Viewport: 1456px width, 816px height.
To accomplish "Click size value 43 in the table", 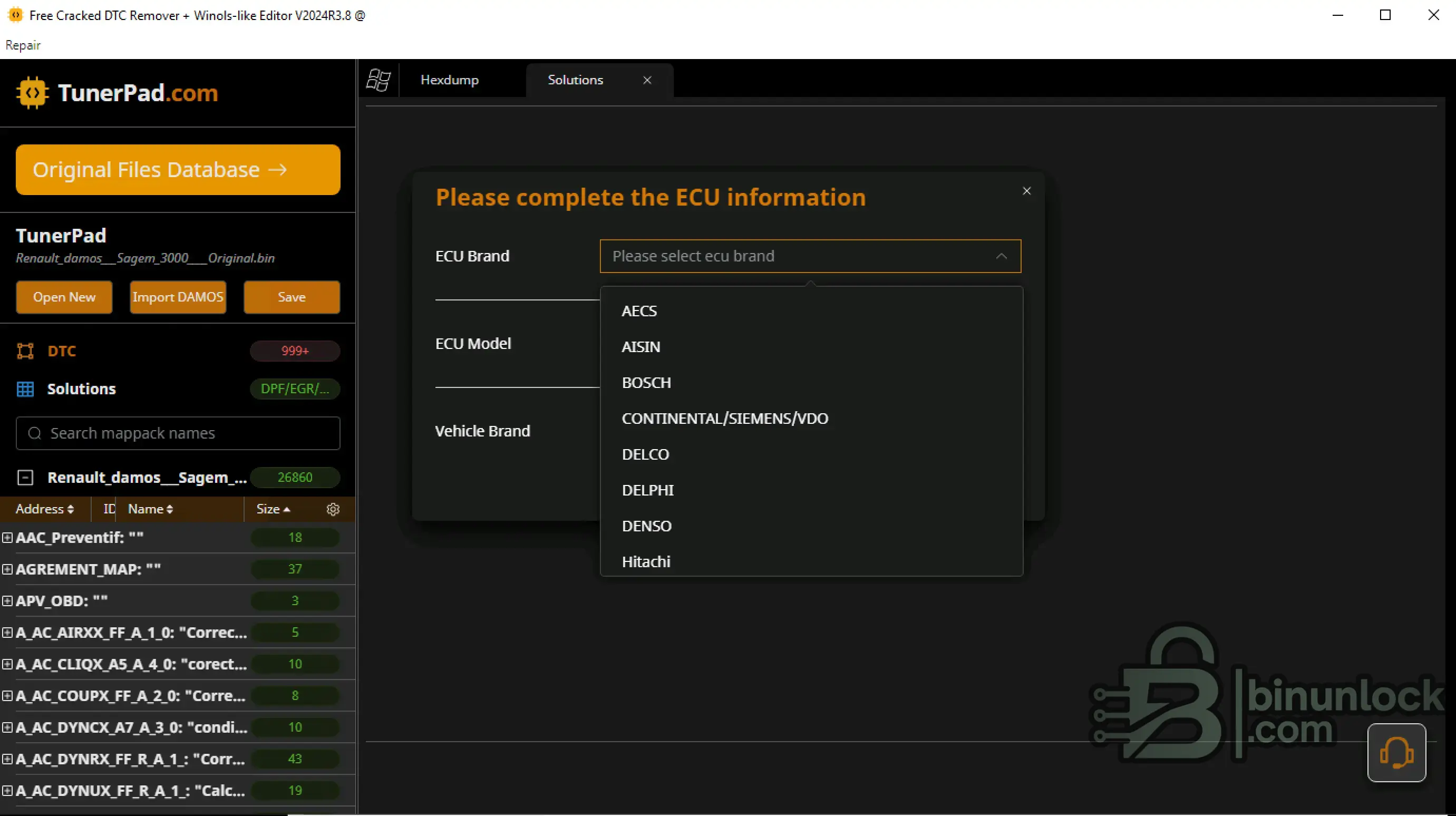I will (295, 759).
